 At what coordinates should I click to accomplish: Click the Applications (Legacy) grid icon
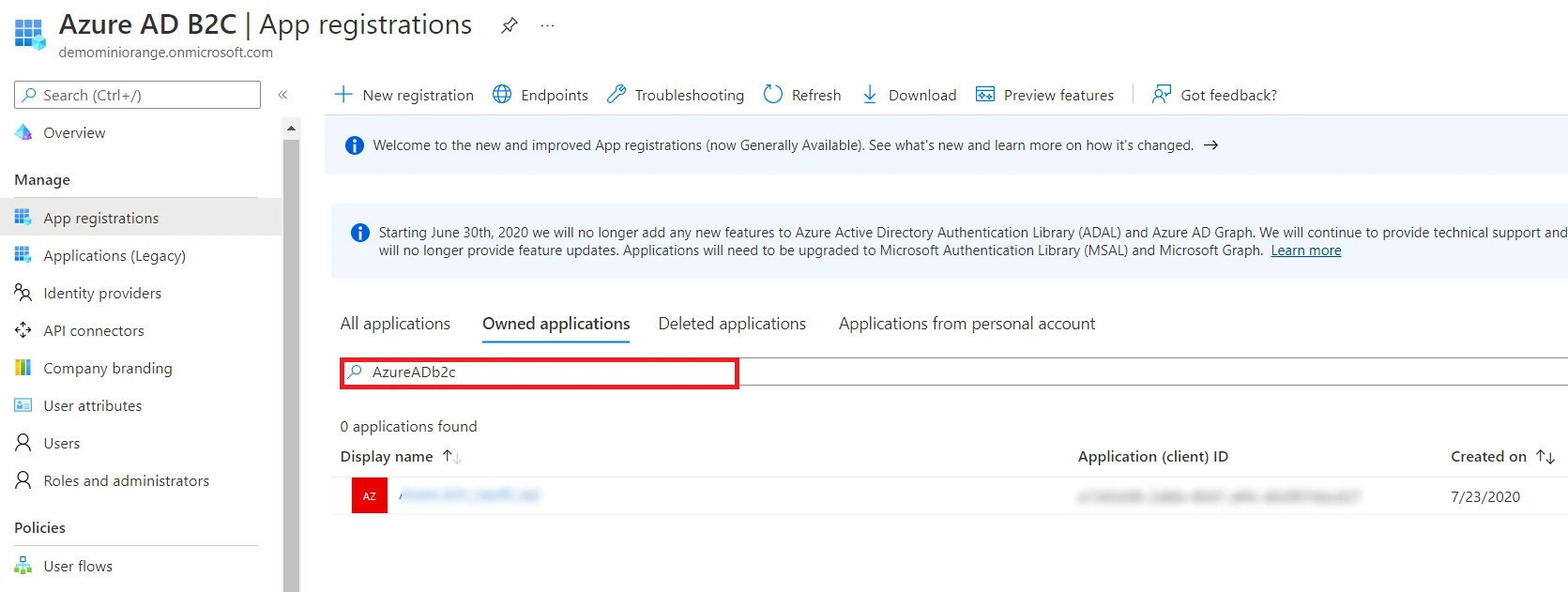[23, 255]
